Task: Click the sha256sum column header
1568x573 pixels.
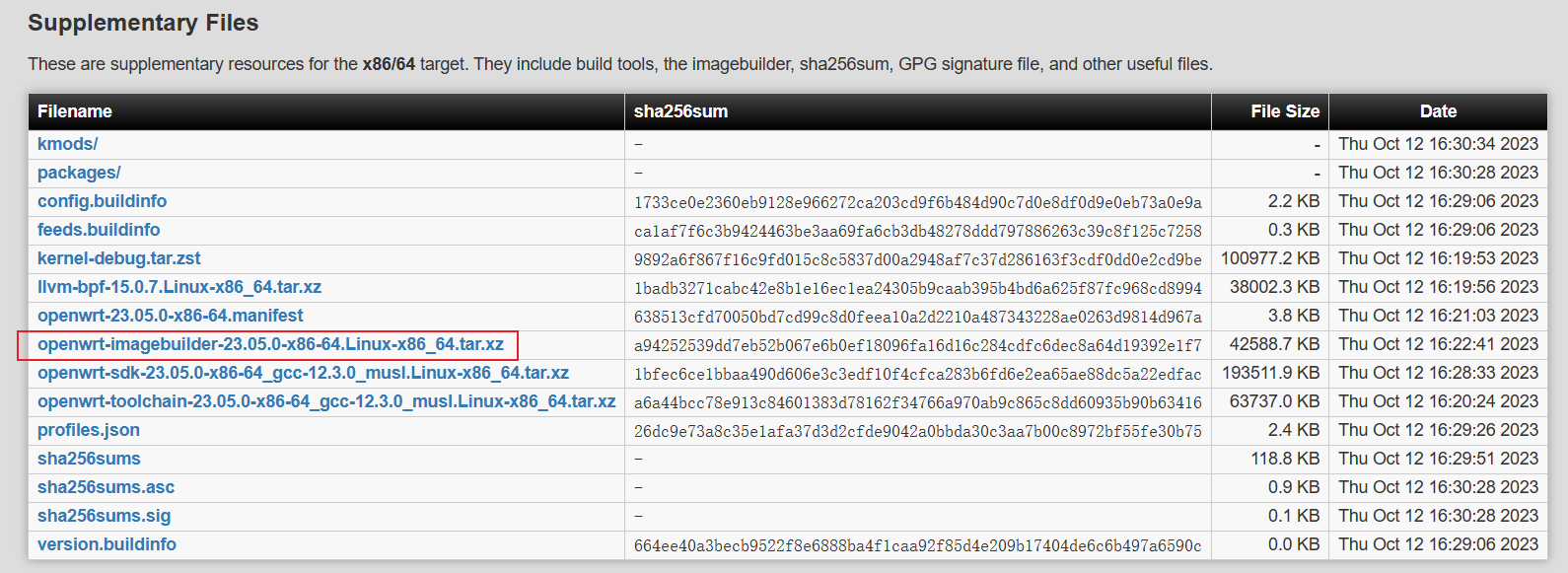Action: tap(680, 111)
